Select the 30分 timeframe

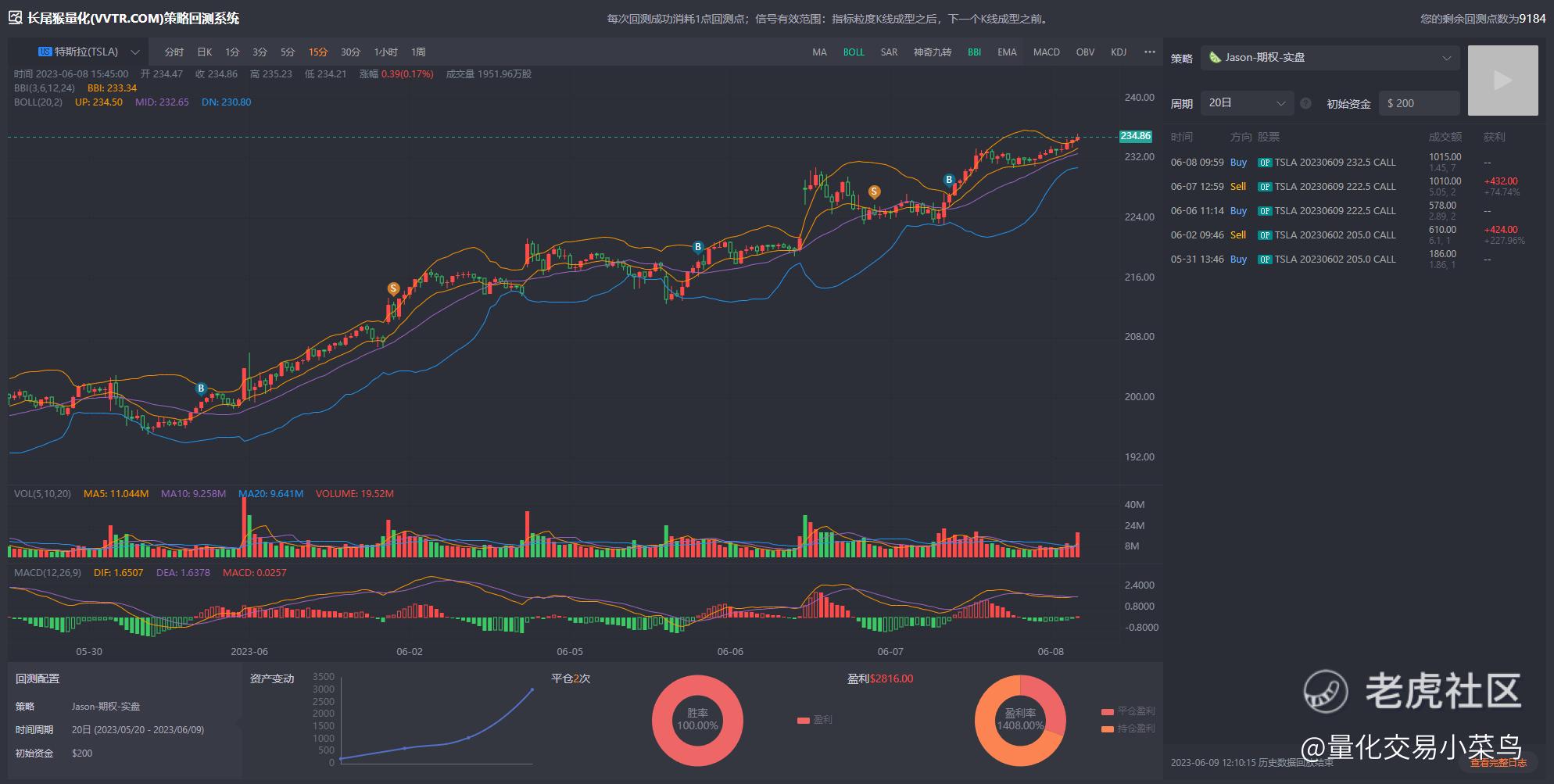pyautogui.click(x=350, y=52)
